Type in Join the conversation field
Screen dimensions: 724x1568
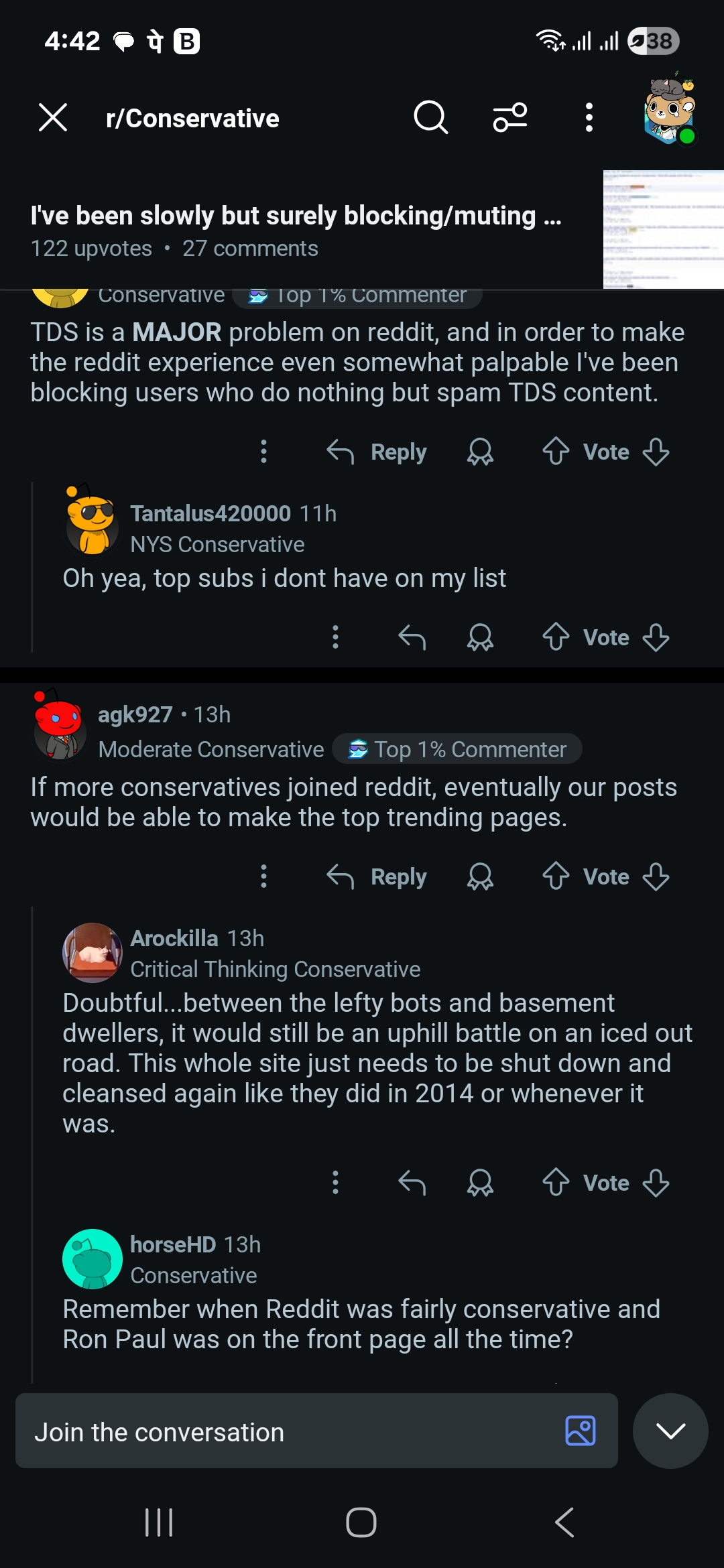tap(288, 1432)
